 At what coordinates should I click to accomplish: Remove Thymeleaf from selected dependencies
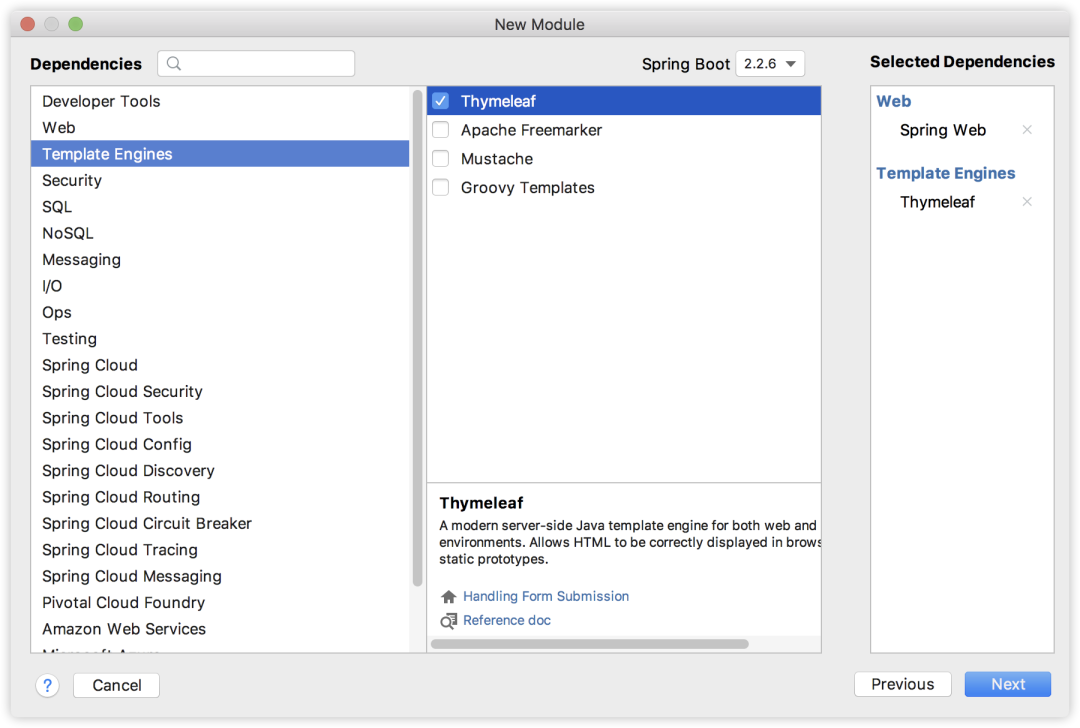point(1027,202)
